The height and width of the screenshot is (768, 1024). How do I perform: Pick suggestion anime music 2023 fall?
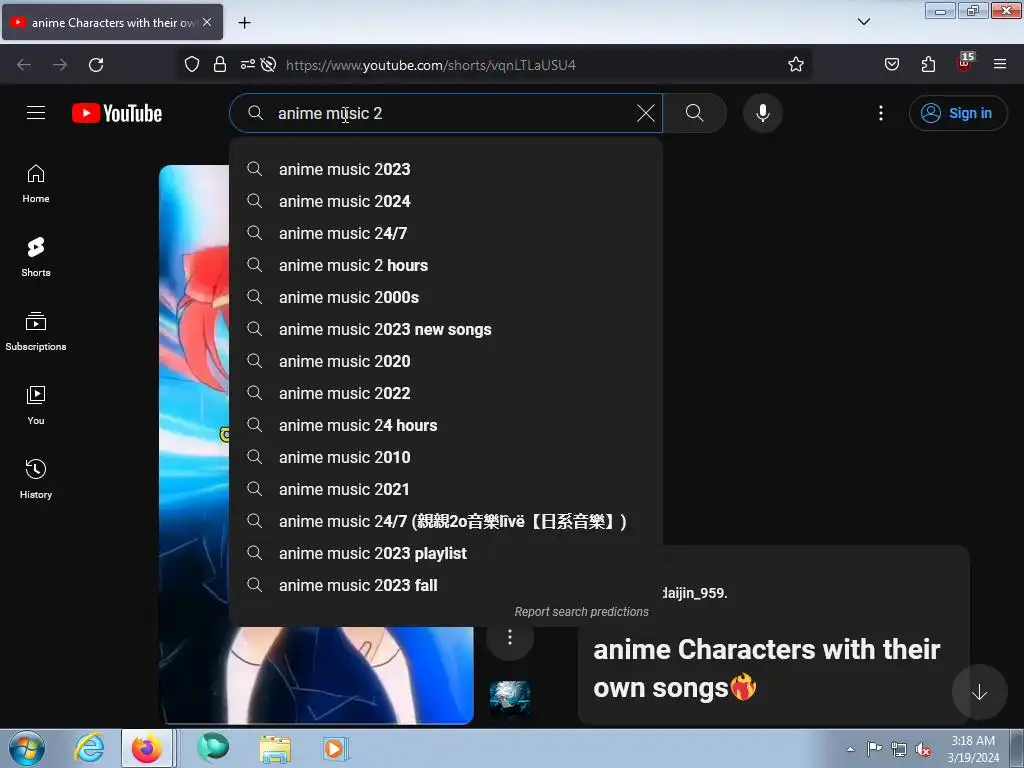click(x=445, y=585)
